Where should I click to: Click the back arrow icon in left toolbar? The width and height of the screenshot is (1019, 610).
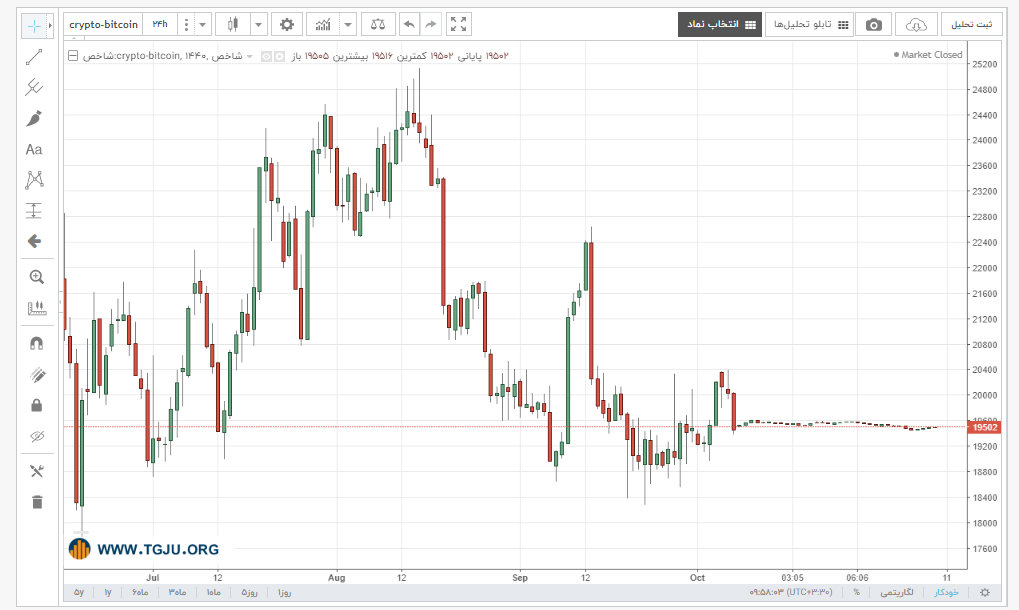point(34,242)
